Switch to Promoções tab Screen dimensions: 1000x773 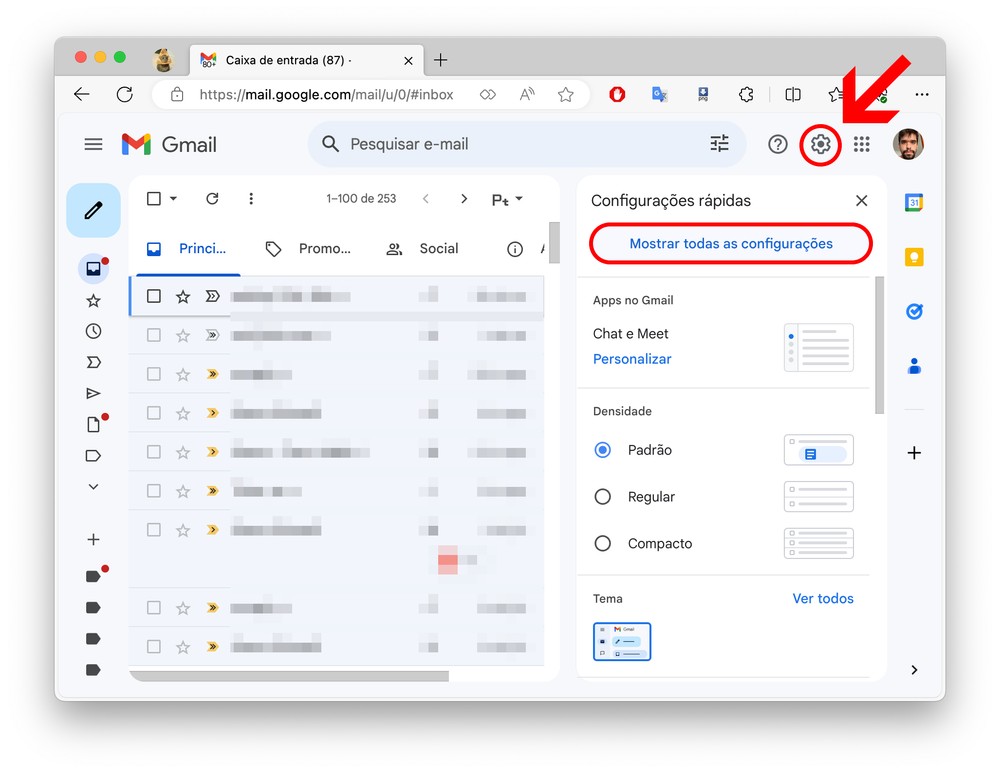[x=308, y=249]
